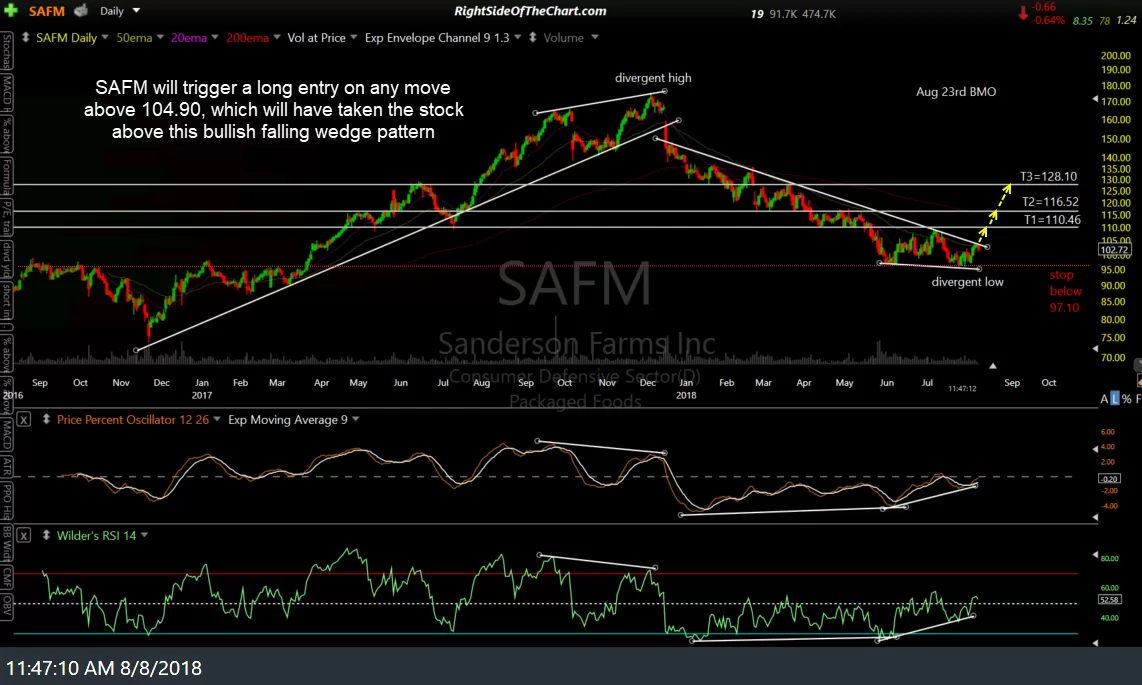The width and height of the screenshot is (1142, 685).
Task: Open Exp Moving Average 9 dropdown
Action: (355, 419)
